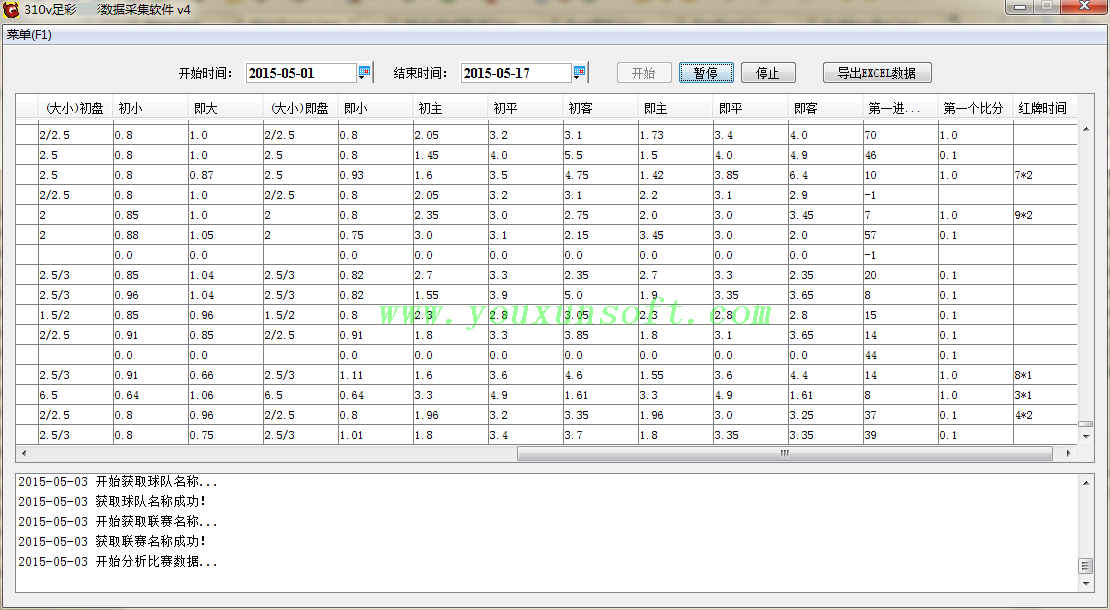
Task: Click the table's scroll right arrow
Action: click(1068, 454)
